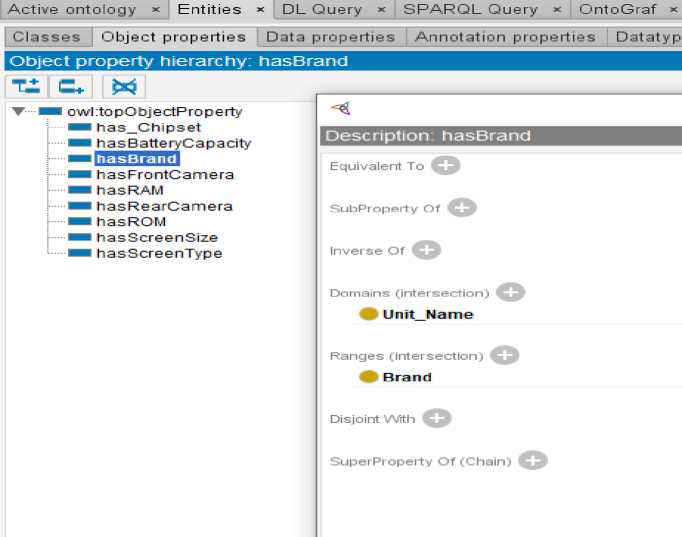Viewport: 682px width, 537px height.
Task: Collapse owl:topObjectProperty tree node
Action: pyautogui.click(x=18, y=111)
